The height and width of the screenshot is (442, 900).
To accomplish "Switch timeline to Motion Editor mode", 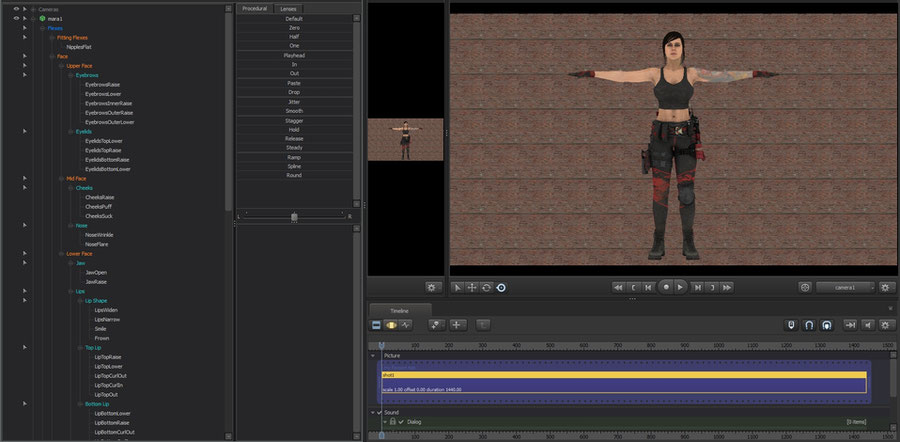I will pos(392,324).
